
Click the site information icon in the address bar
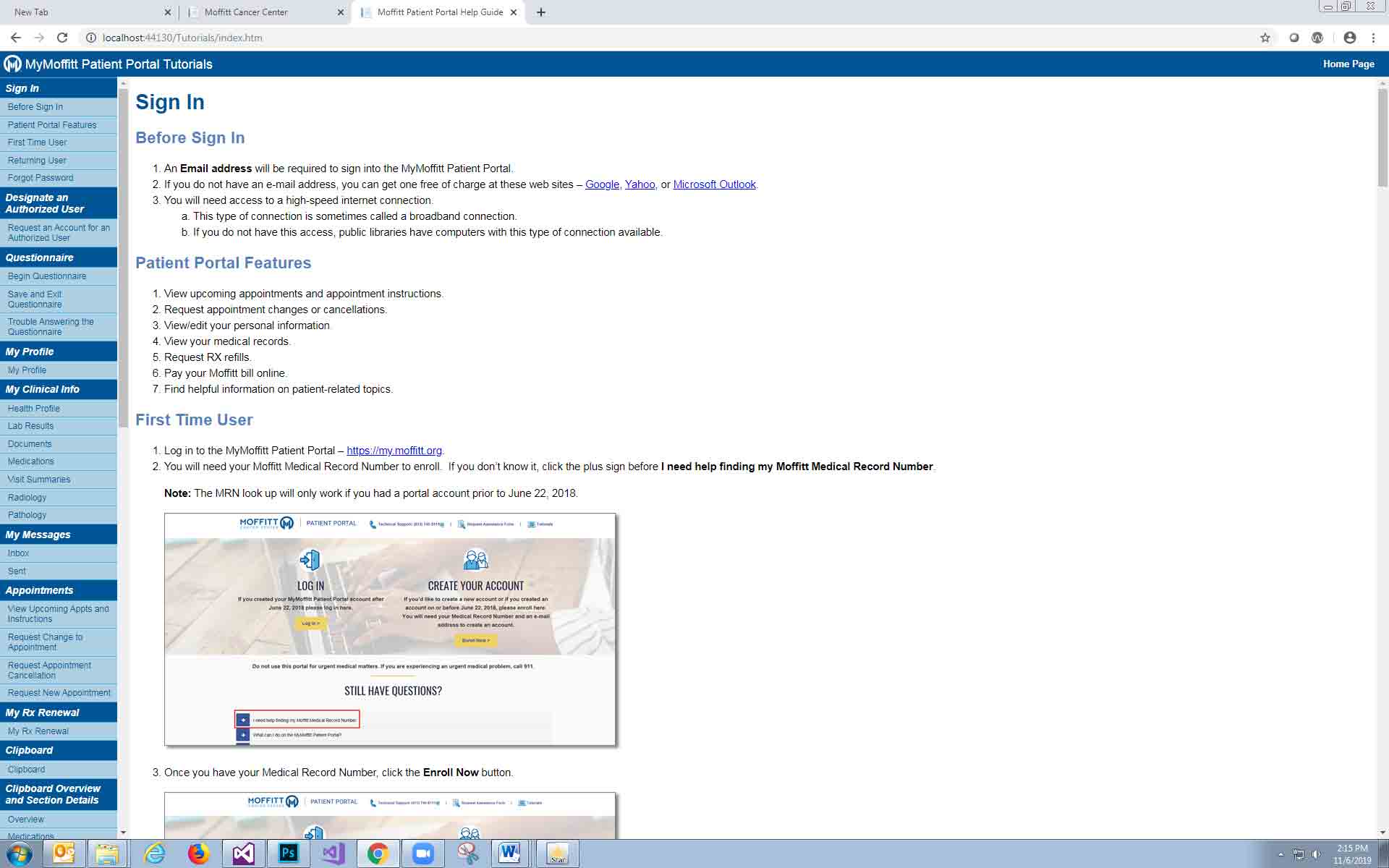pos(91,38)
